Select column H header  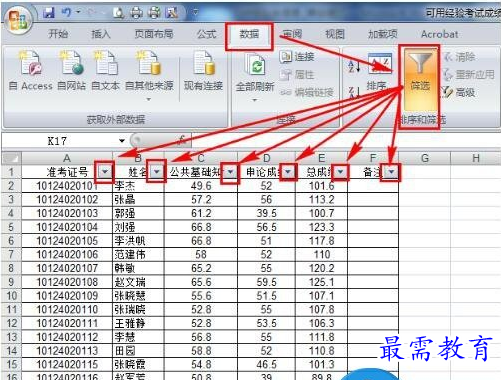[476, 158]
